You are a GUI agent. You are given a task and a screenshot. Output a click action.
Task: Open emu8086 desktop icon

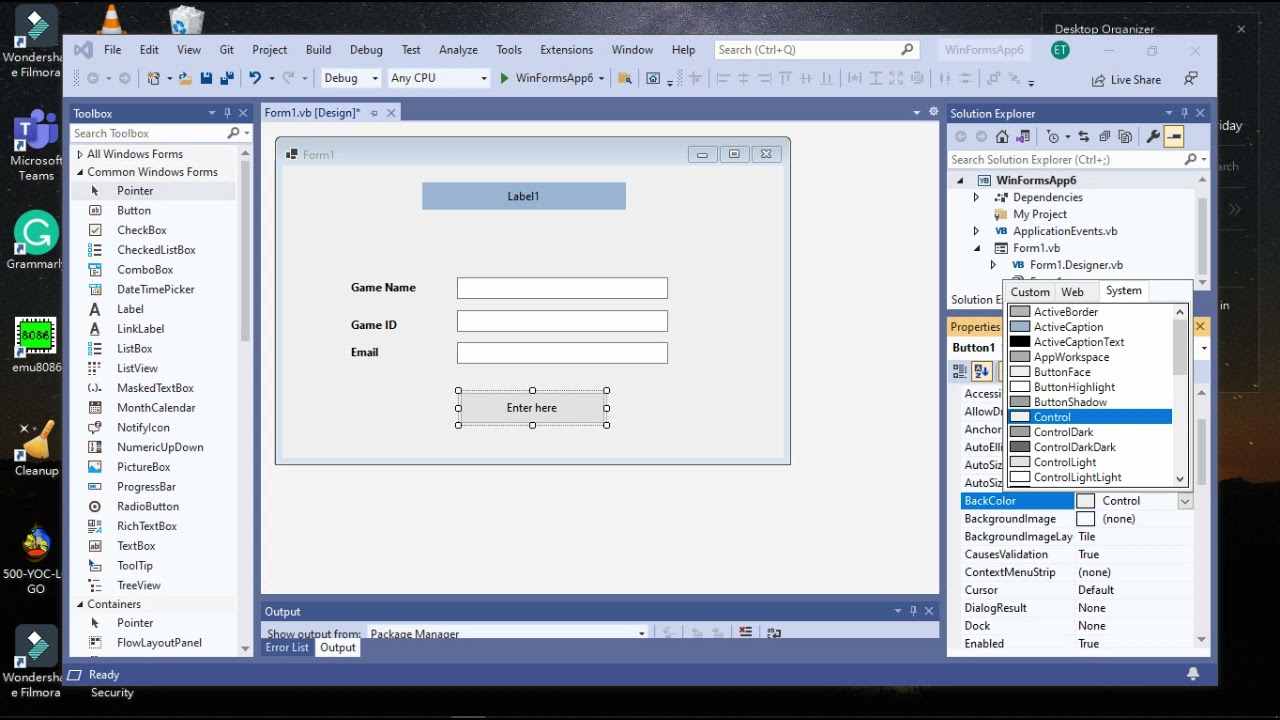[36, 345]
